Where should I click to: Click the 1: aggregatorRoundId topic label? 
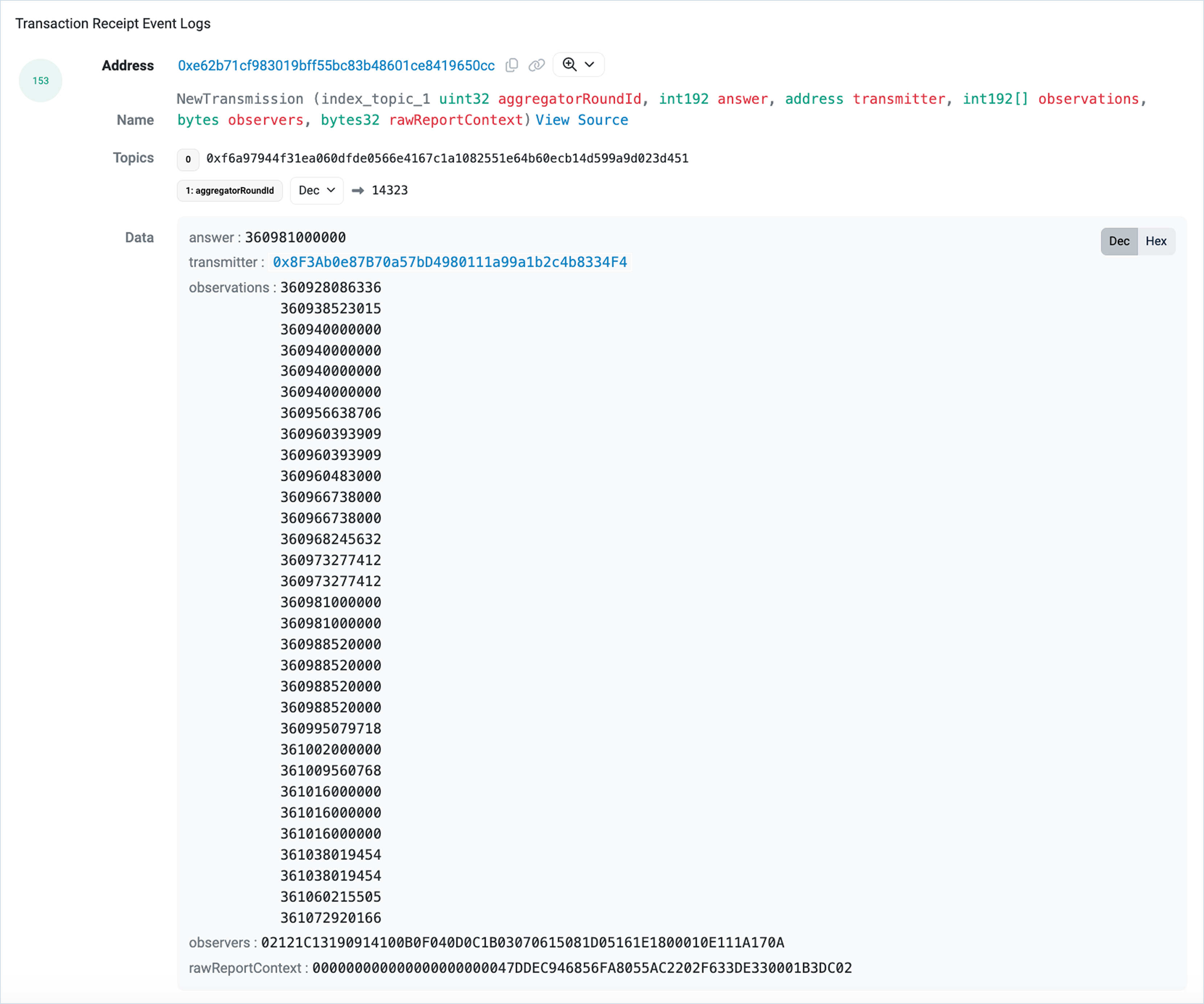coord(229,190)
